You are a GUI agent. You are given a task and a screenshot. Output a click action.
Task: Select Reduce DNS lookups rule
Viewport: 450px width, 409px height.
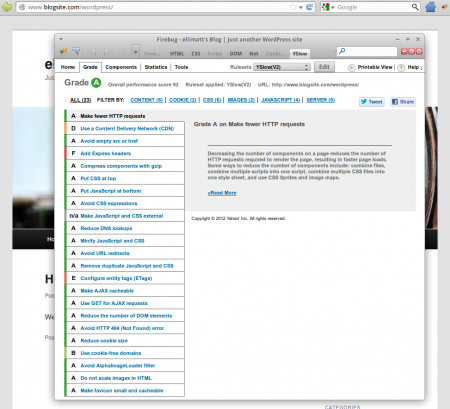[x=124, y=228]
